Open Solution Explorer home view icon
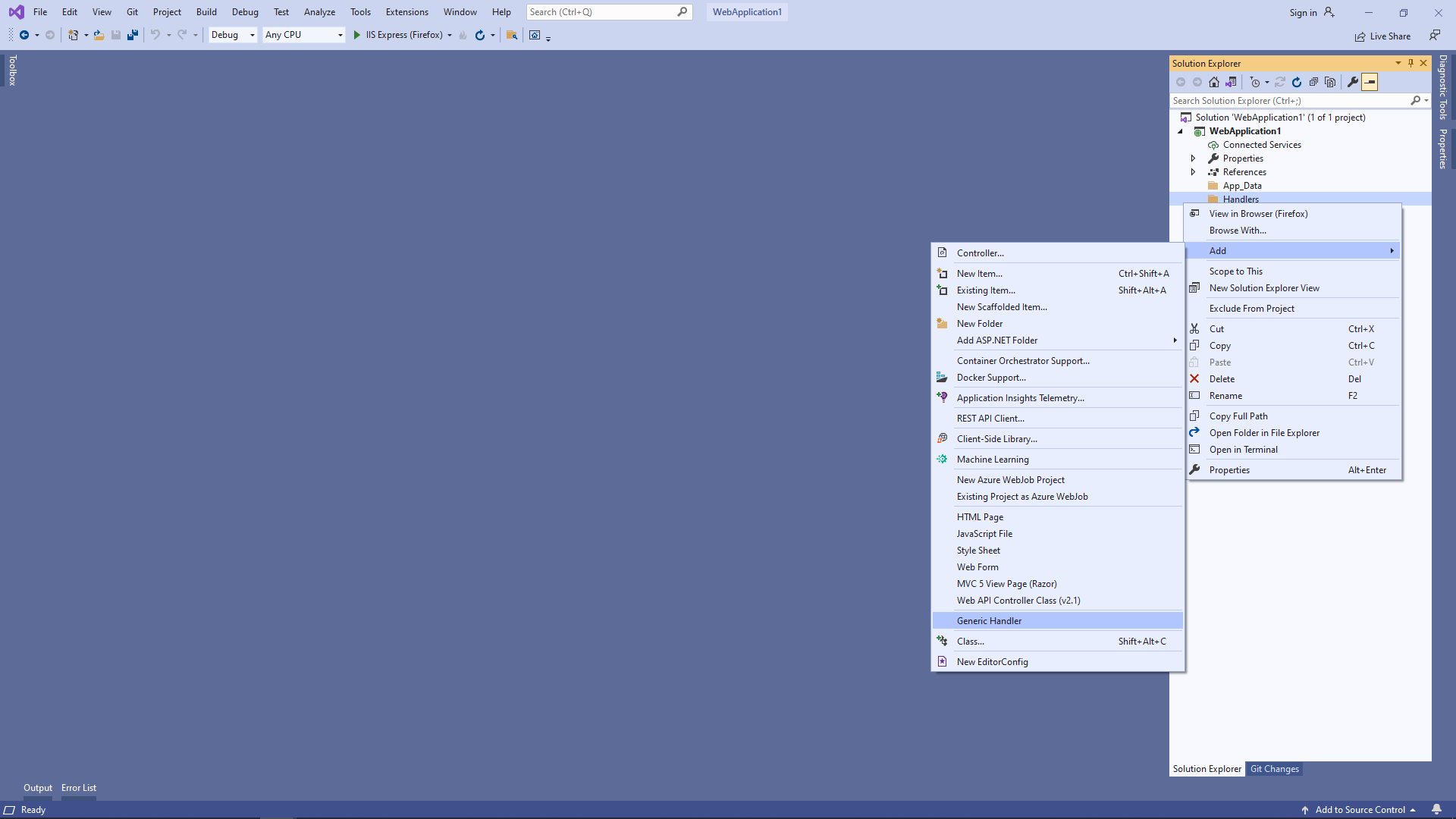The image size is (1456, 819). pyautogui.click(x=1213, y=82)
